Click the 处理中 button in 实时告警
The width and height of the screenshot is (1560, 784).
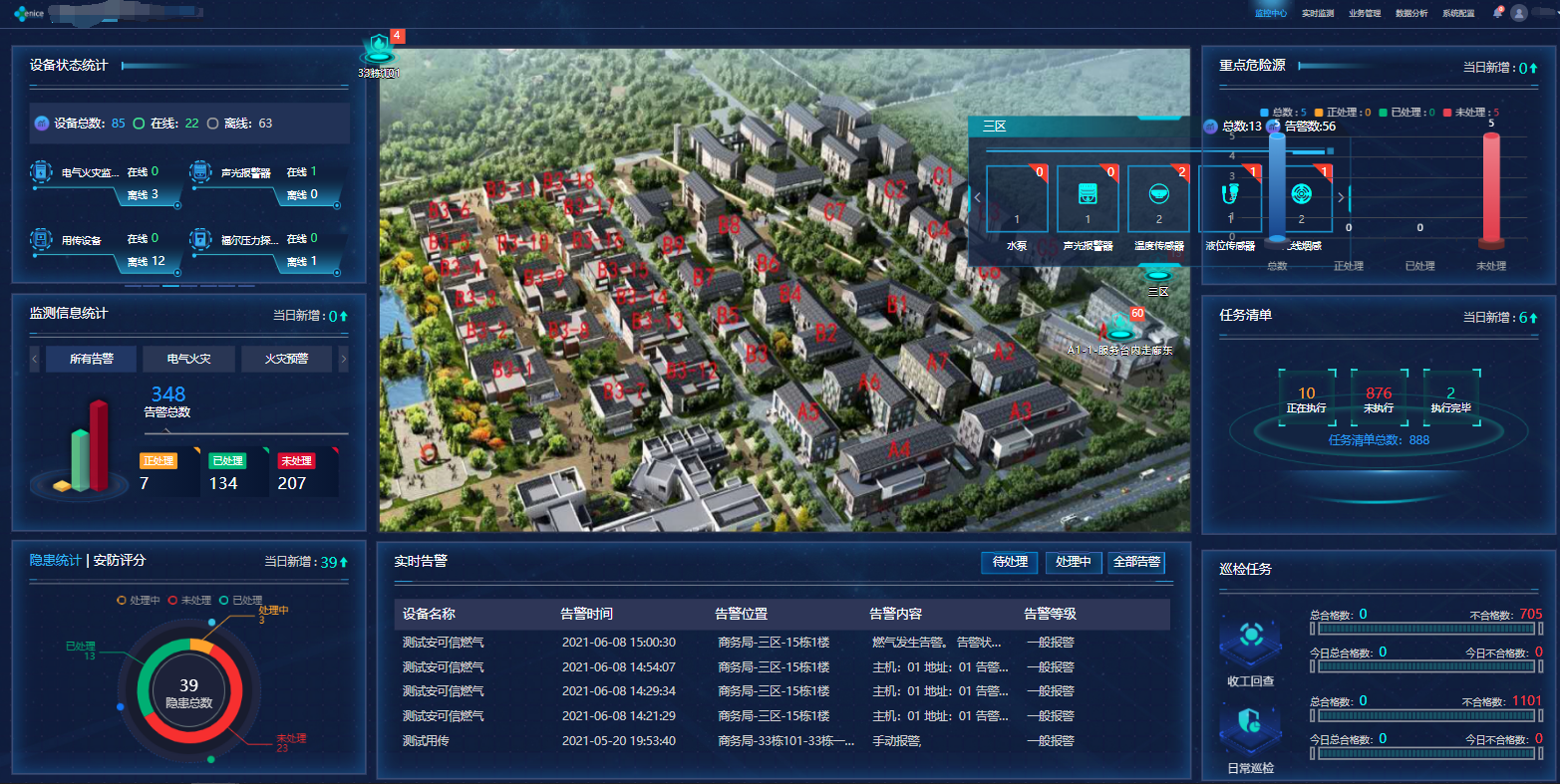(1074, 562)
